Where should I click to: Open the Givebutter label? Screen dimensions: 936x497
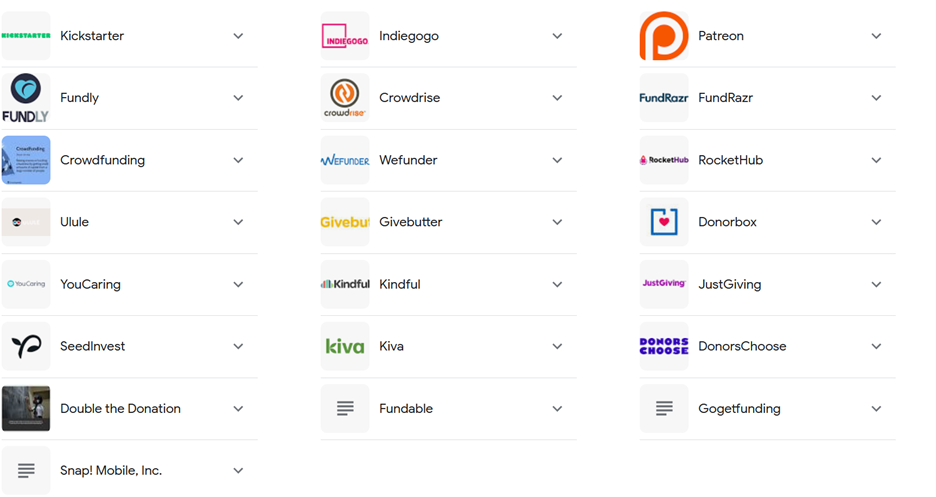coord(411,222)
